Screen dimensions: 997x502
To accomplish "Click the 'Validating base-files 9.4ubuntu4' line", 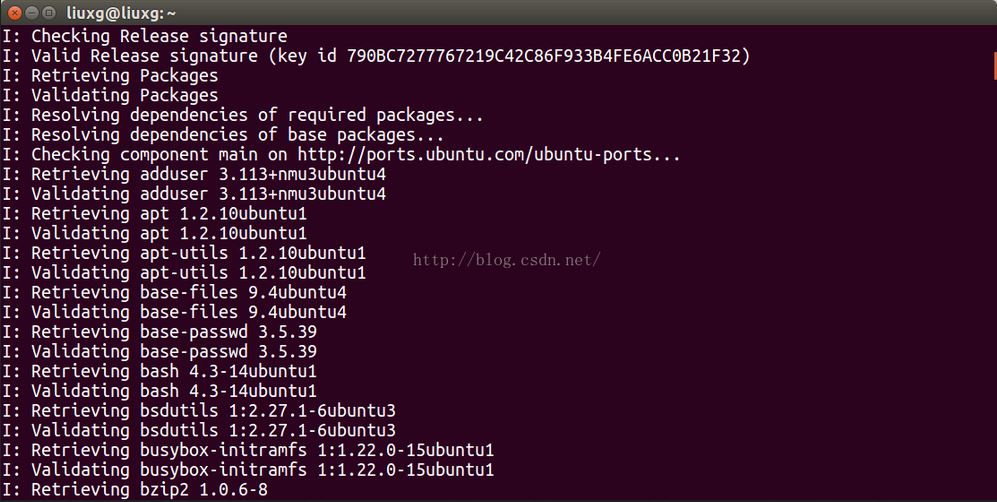I will [x=174, y=312].
